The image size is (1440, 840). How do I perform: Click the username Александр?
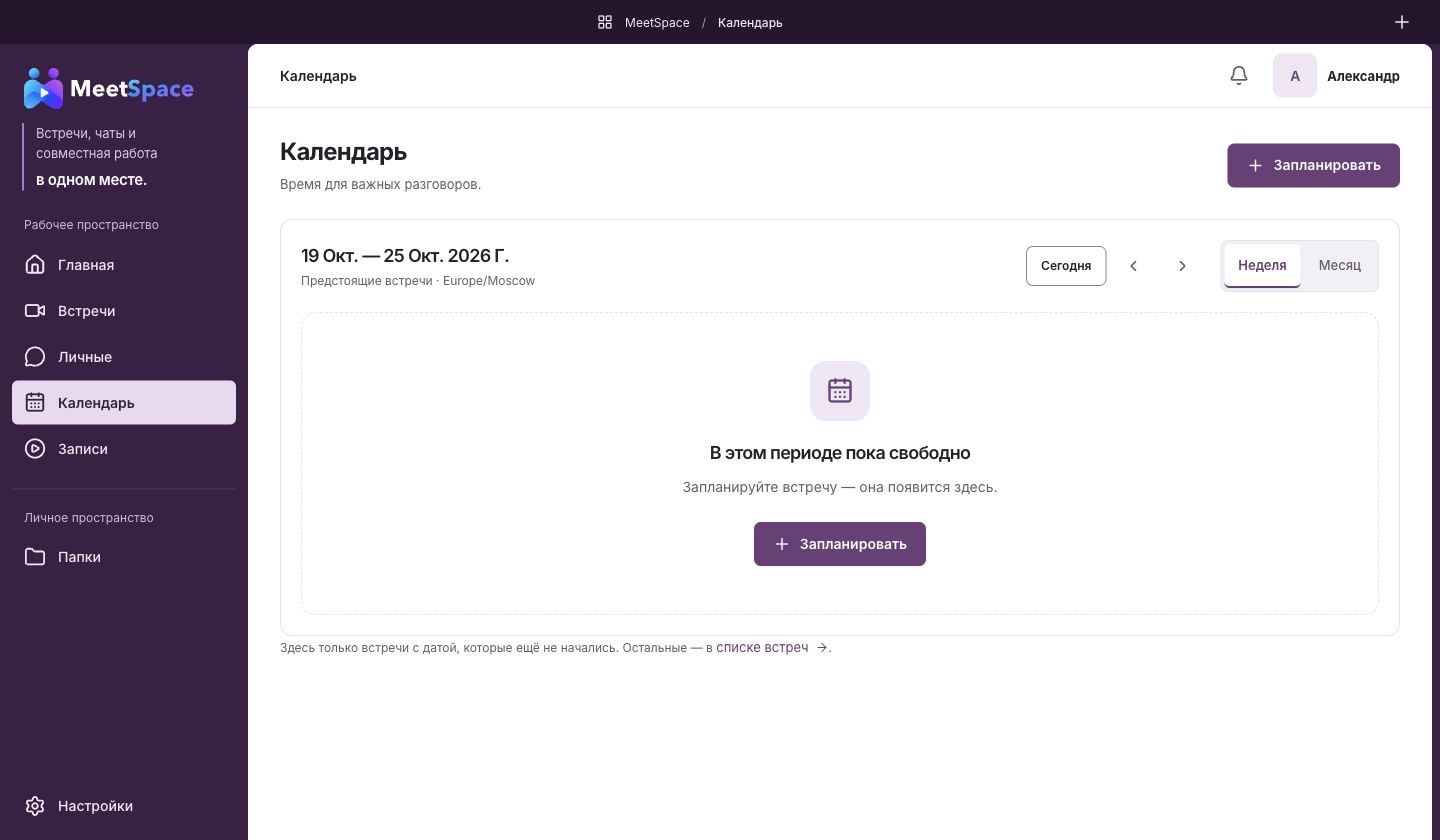[1363, 76]
